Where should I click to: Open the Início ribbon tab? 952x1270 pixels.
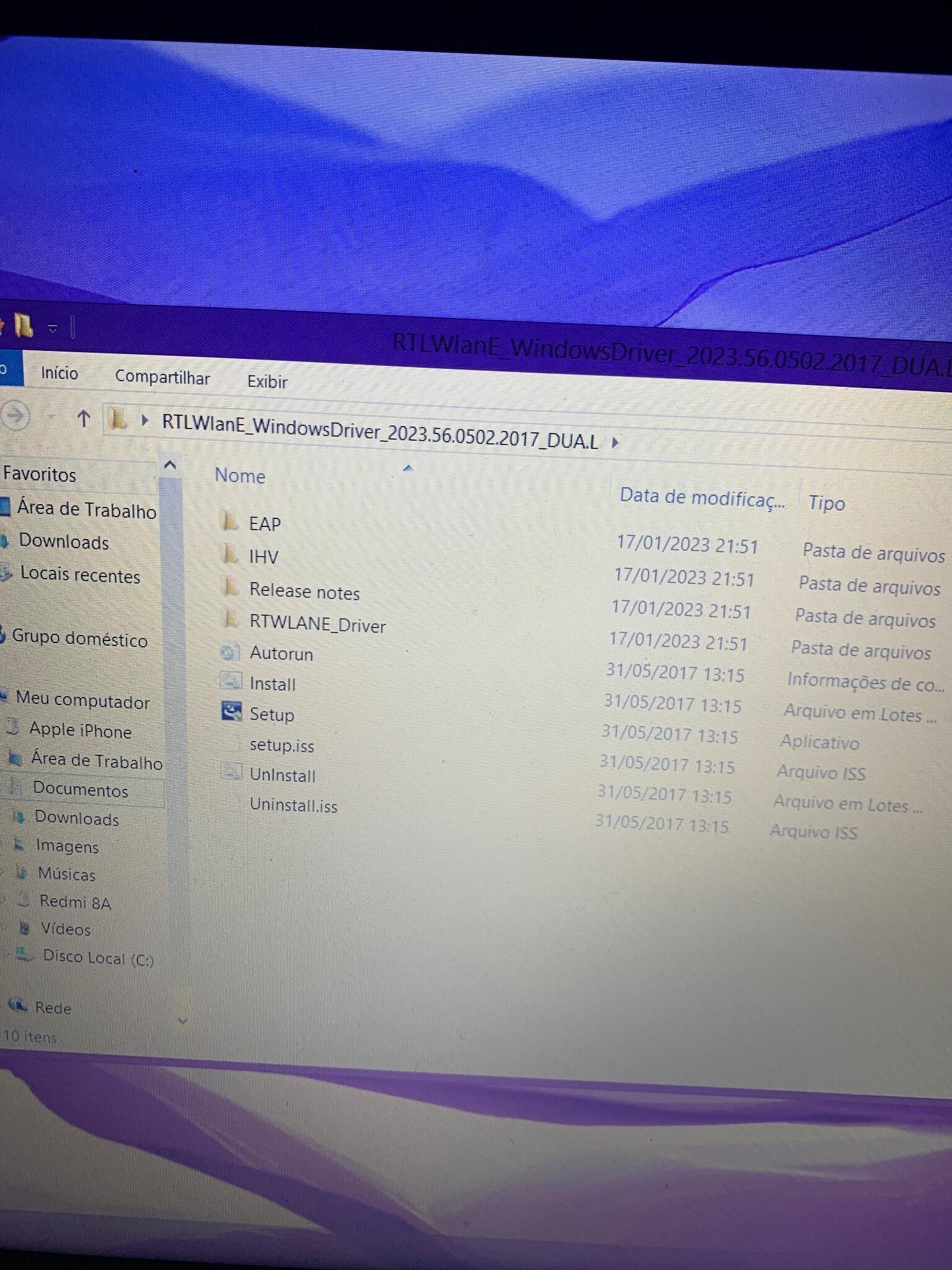point(59,373)
